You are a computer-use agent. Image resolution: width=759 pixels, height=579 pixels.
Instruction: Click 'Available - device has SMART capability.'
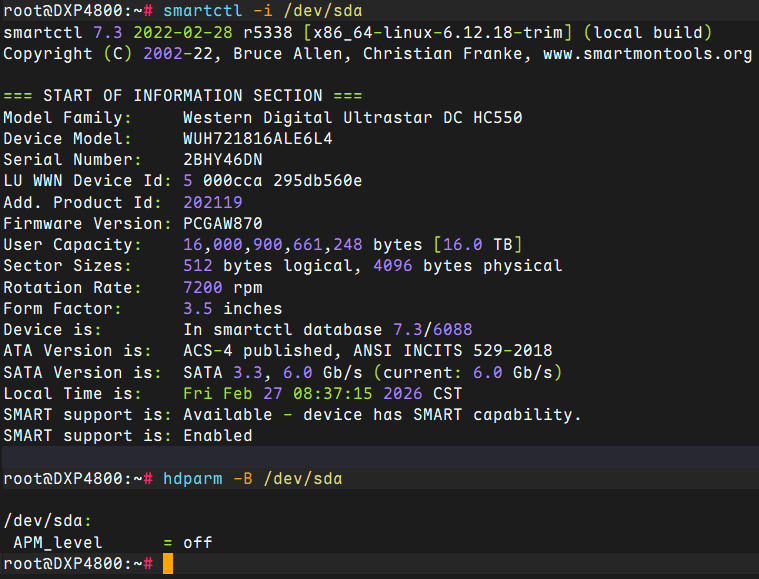(x=382, y=415)
